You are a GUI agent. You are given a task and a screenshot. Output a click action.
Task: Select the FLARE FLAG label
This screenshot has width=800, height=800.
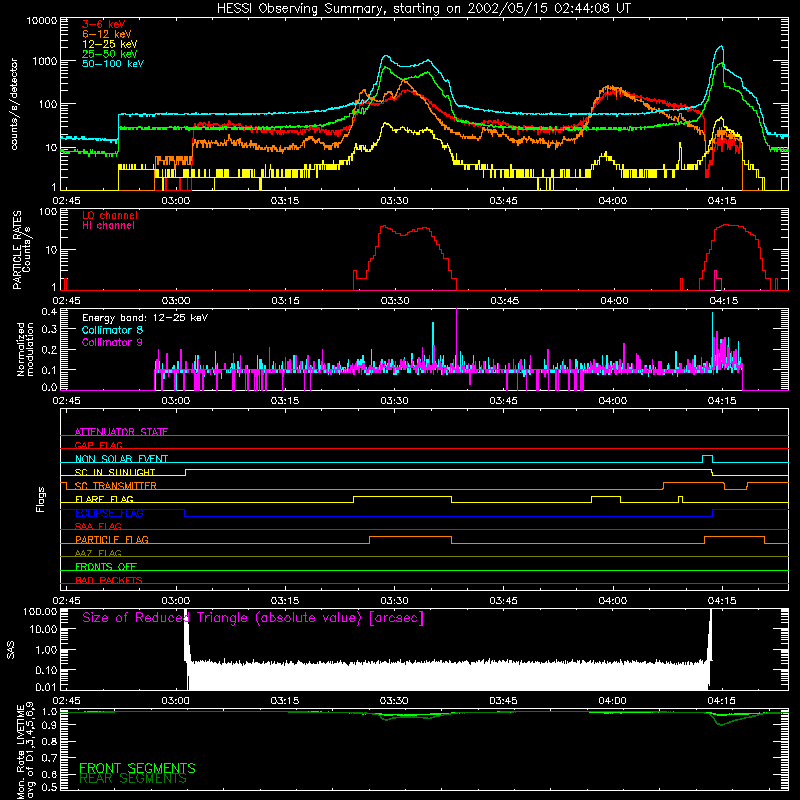pos(104,499)
